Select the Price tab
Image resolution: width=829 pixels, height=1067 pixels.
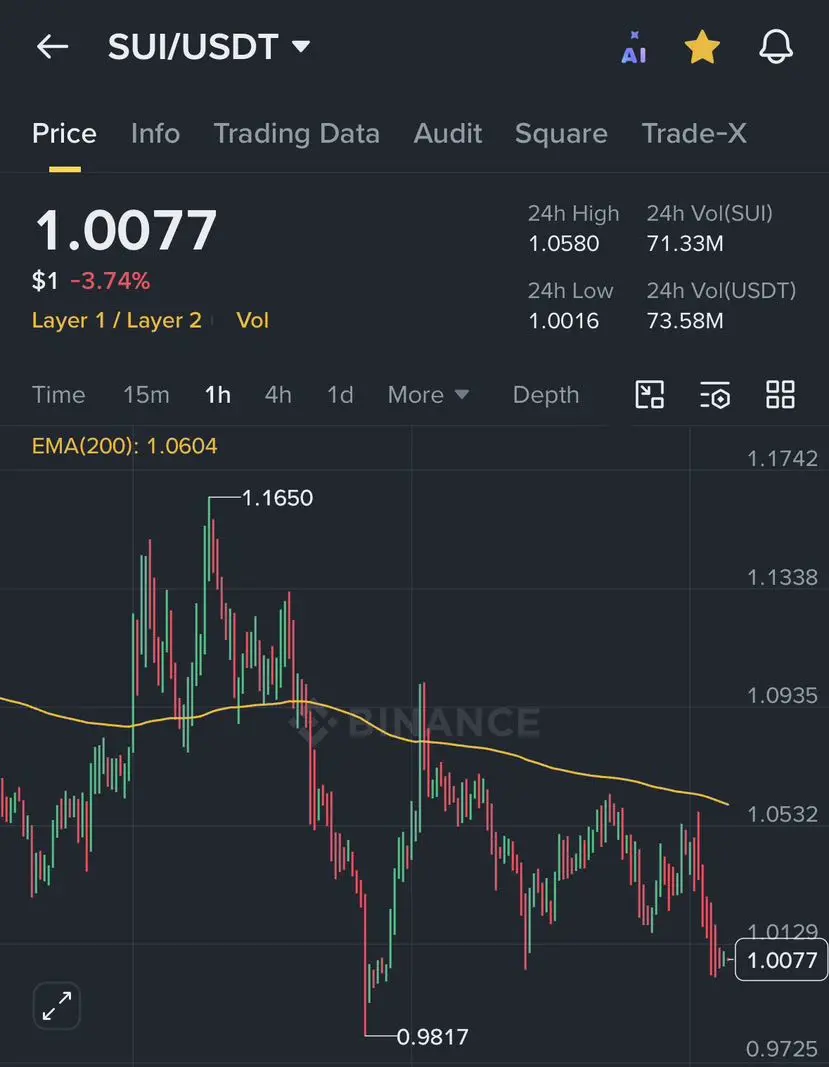tap(64, 133)
